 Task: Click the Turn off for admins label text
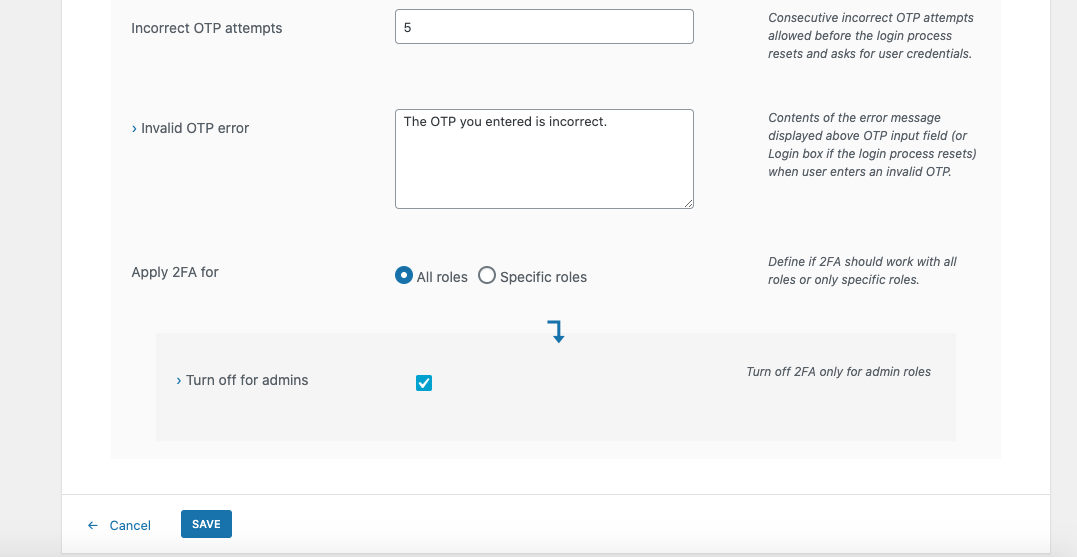(247, 380)
